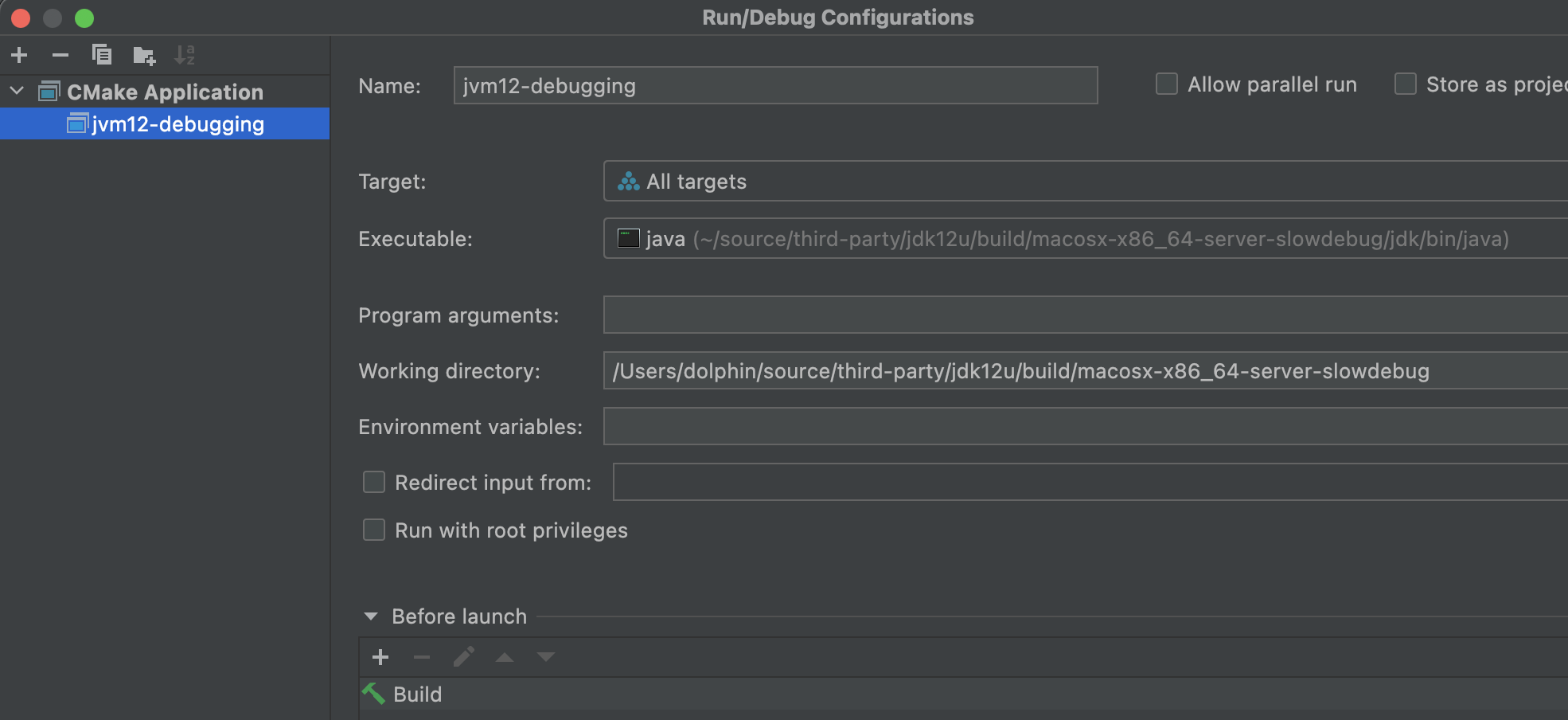
Task: Click the Remove Configuration minus icon
Action: coord(60,55)
